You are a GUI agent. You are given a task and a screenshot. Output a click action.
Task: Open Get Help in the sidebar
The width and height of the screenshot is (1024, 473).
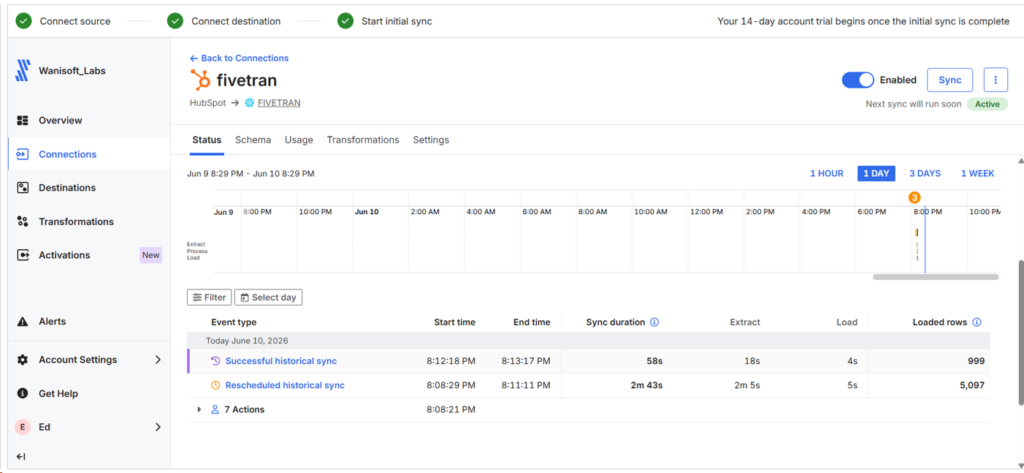58,393
